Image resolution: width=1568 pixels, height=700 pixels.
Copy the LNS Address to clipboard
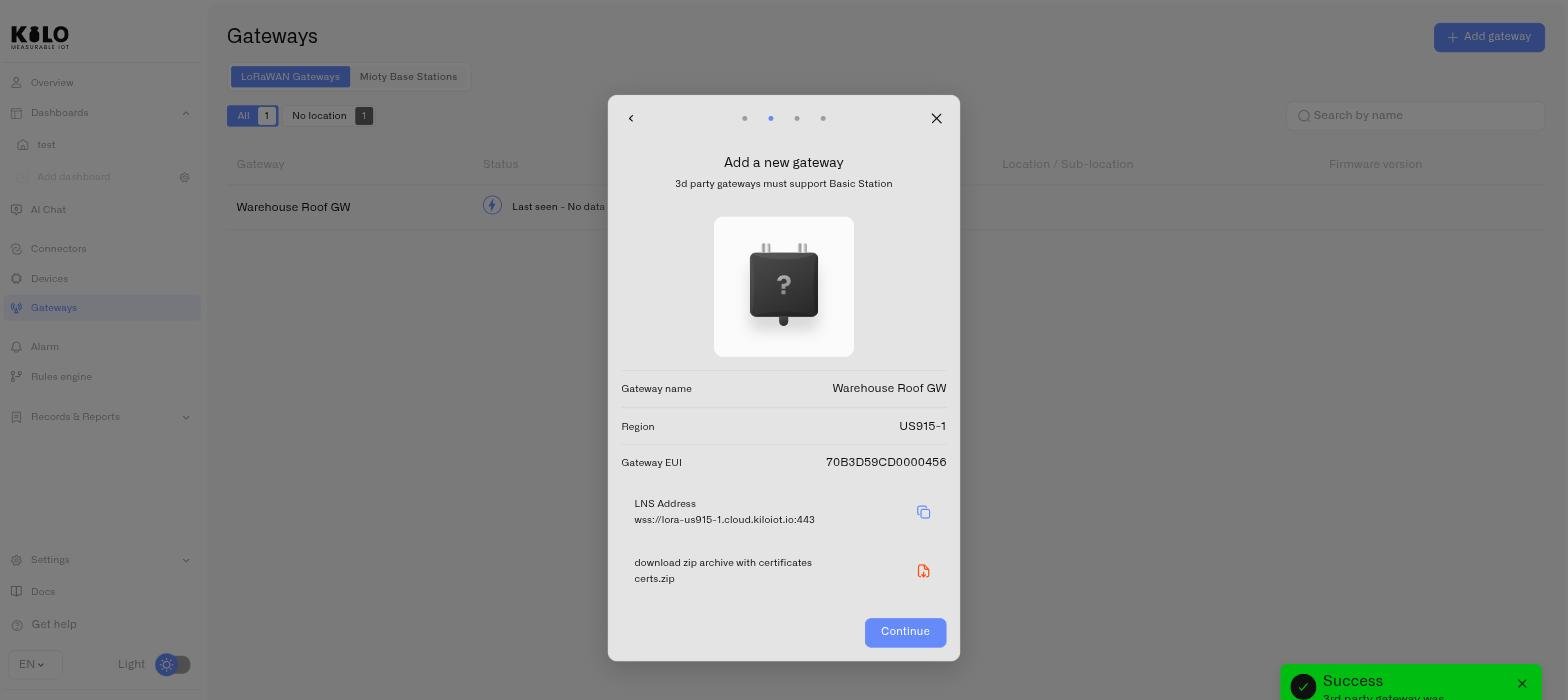923,512
